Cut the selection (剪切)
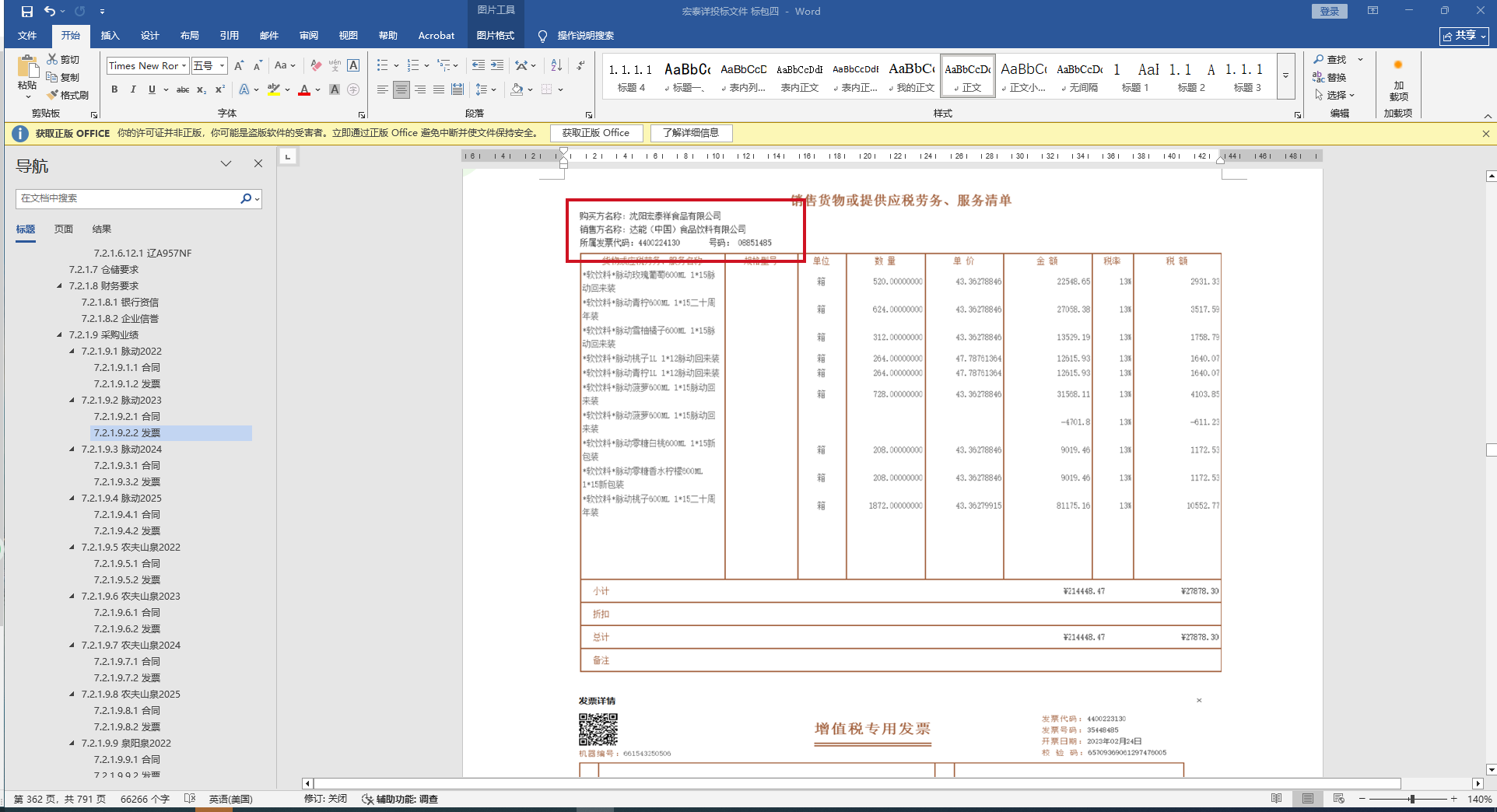This screenshot has width=1497, height=812. coord(63,59)
